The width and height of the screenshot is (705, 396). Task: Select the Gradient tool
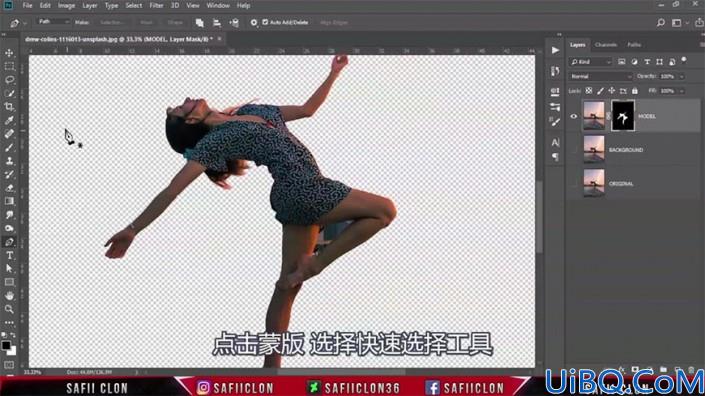pos(9,201)
